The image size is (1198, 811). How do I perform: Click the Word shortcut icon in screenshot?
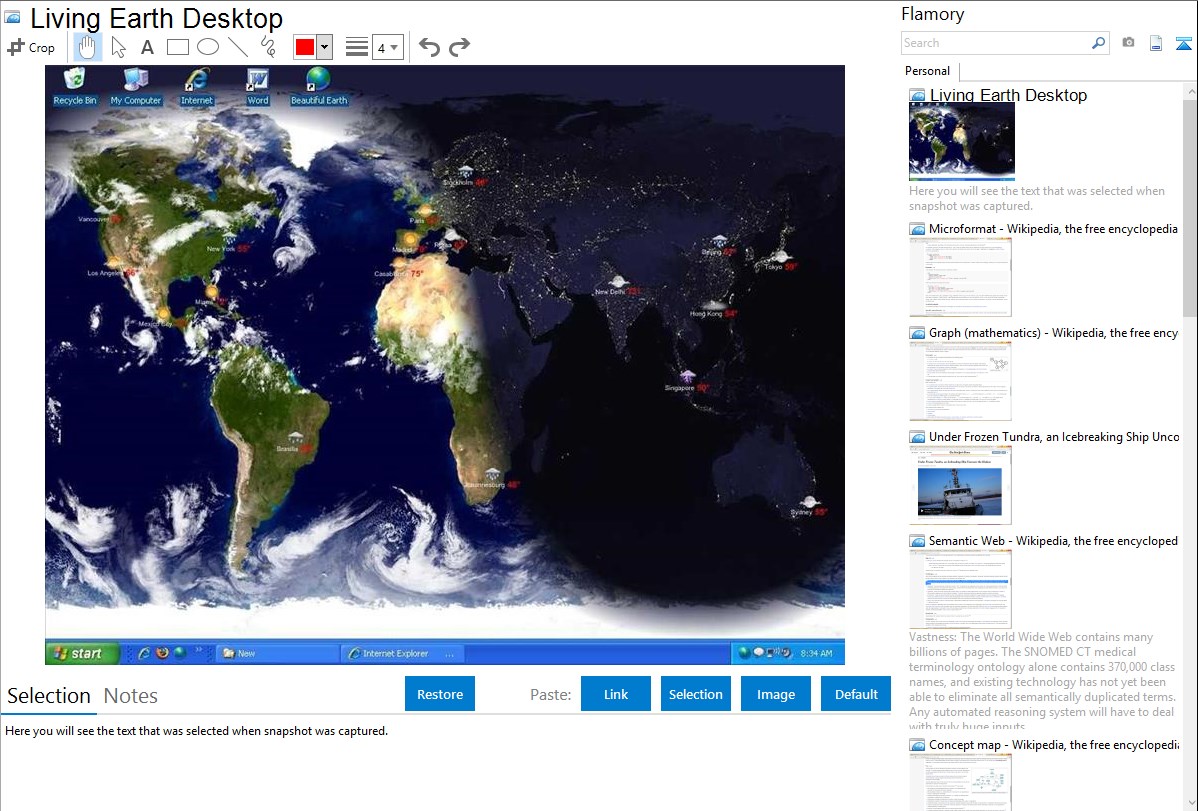tap(257, 86)
